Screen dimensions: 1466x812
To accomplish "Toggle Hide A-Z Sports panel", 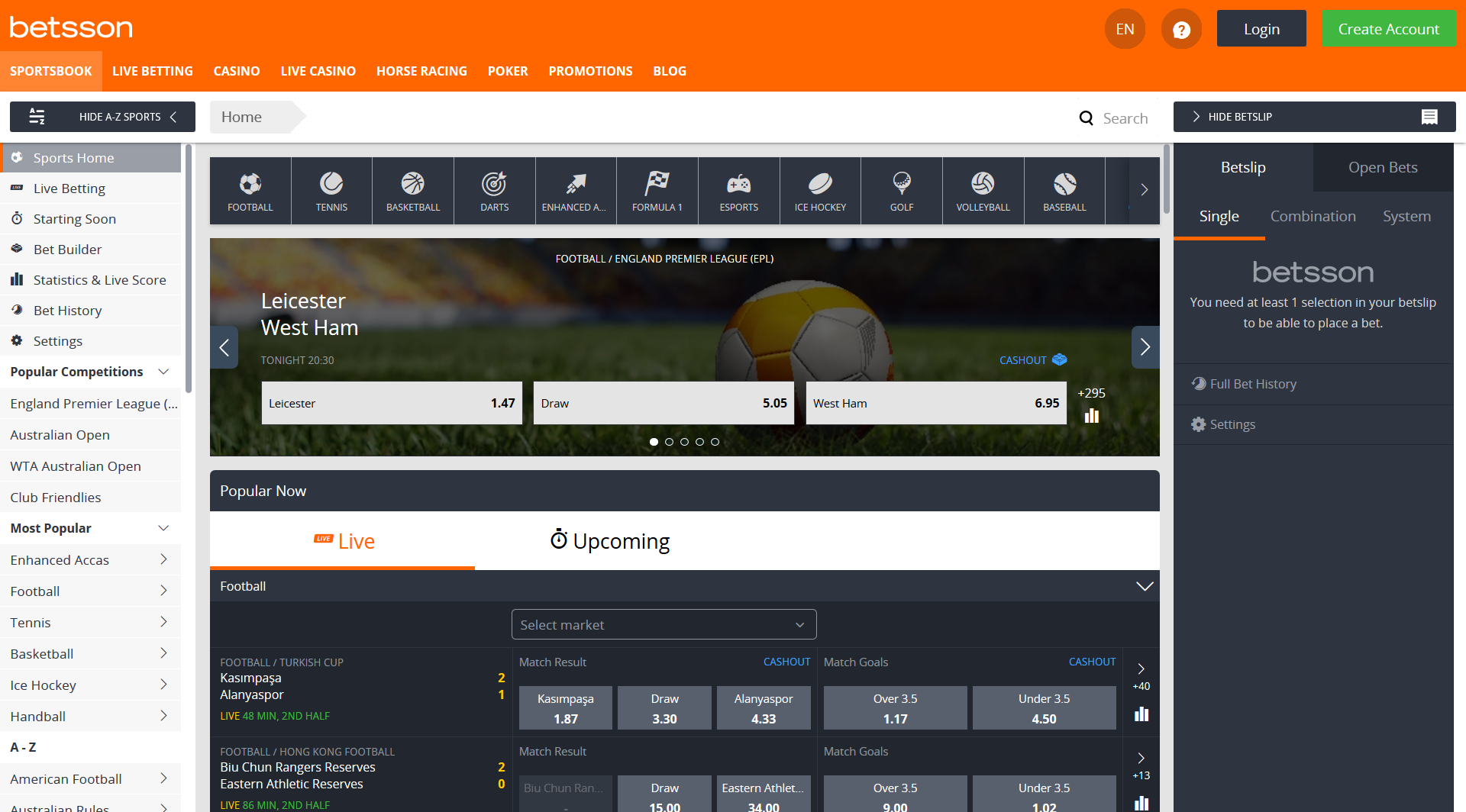I will click(102, 117).
